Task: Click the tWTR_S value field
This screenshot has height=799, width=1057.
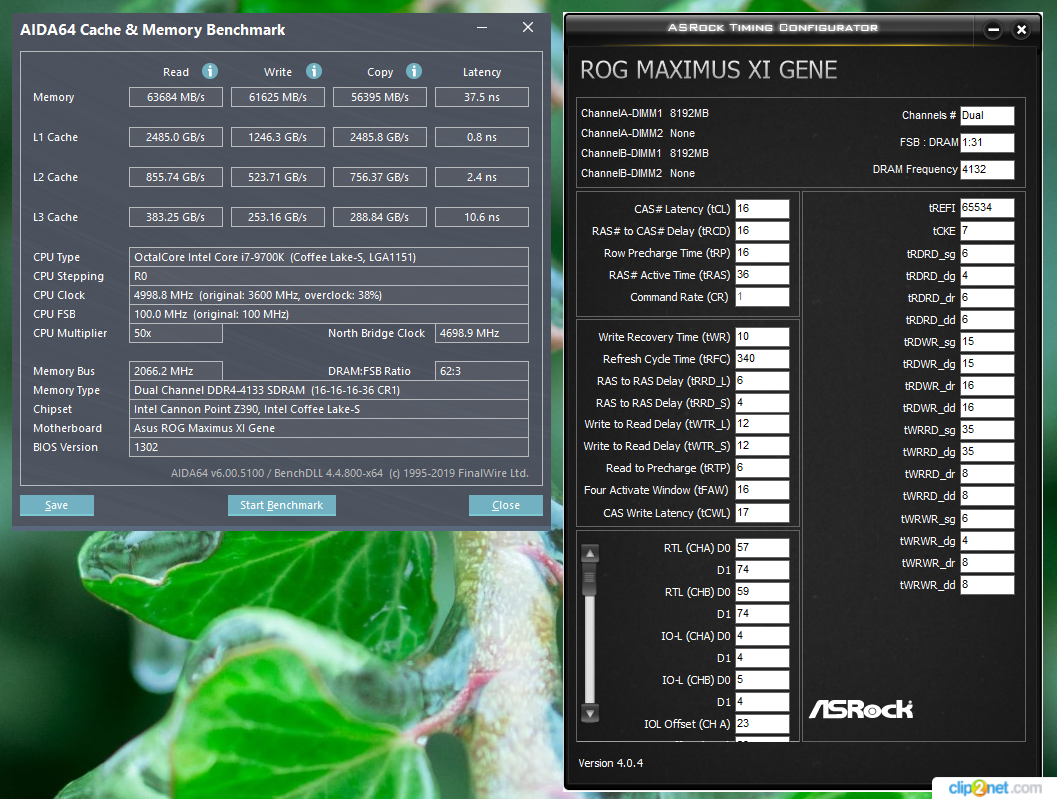Action: pyautogui.click(x=762, y=446)
